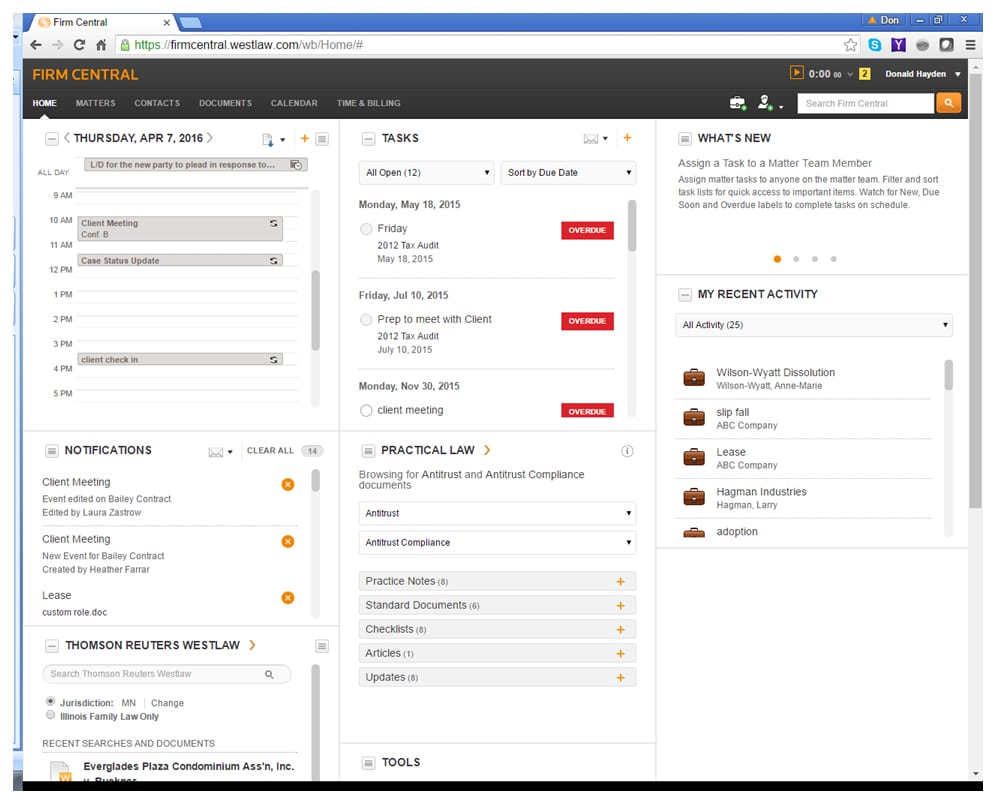Select Illinois Family Law Only radio
Screen dimensions: 996x804
tap(50, 715)
